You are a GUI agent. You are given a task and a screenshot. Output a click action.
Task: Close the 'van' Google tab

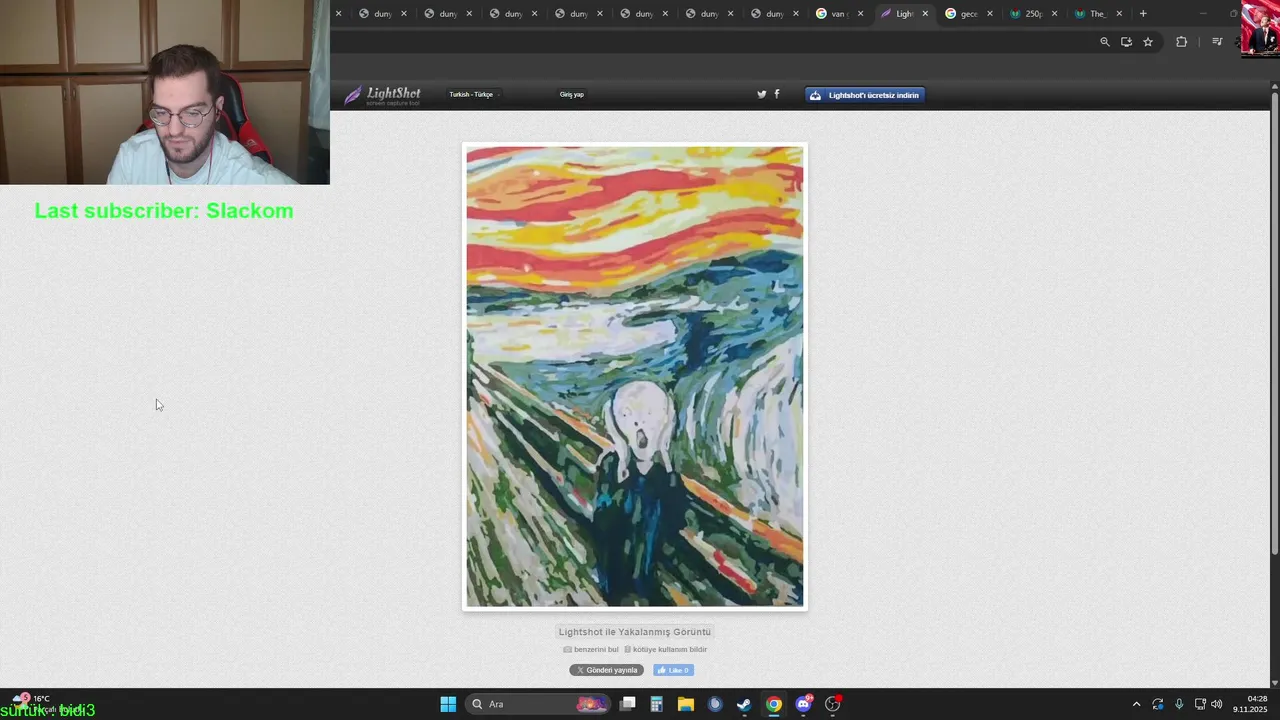click(860, 14)
